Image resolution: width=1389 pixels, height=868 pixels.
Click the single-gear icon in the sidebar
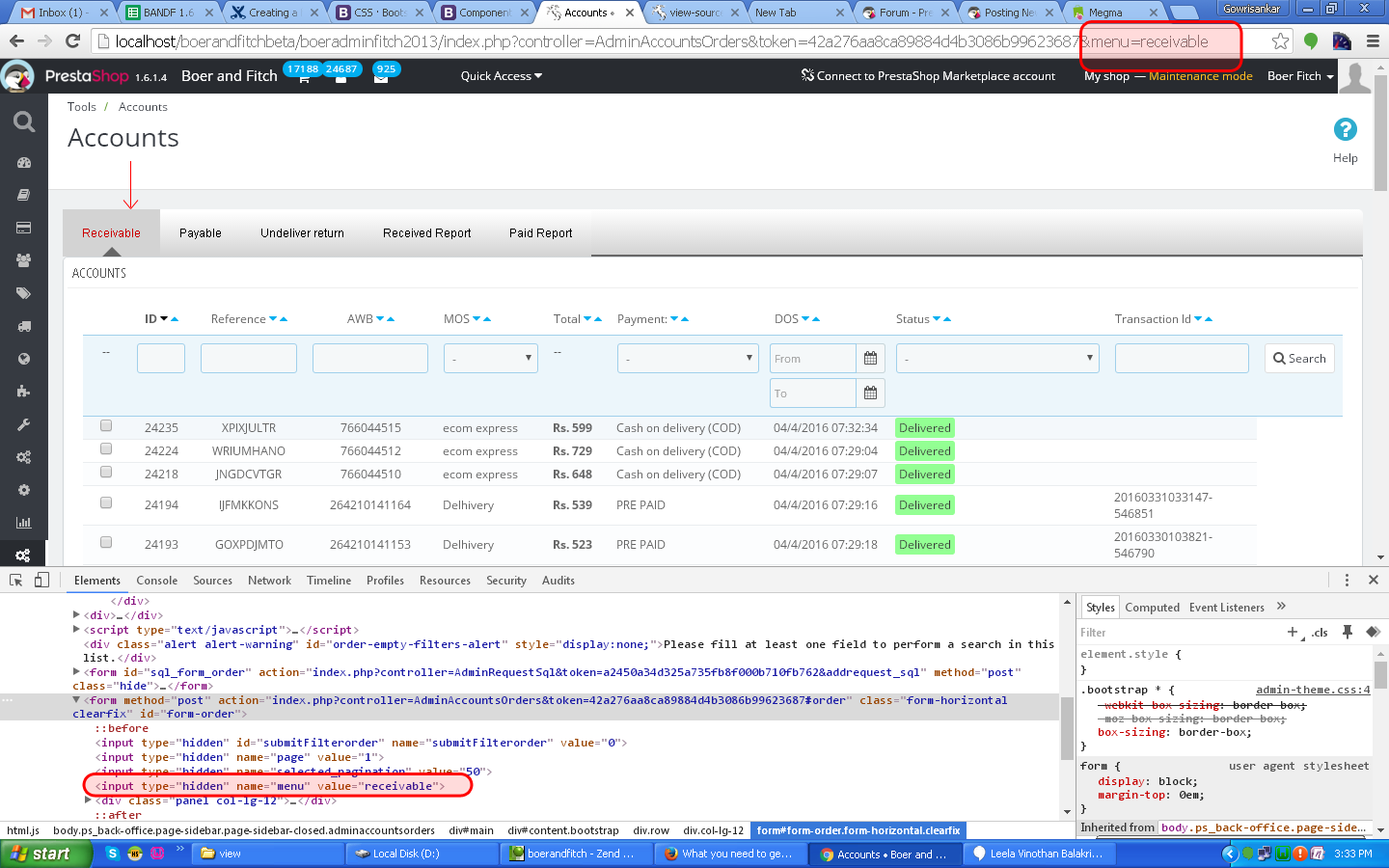point(24,490)
